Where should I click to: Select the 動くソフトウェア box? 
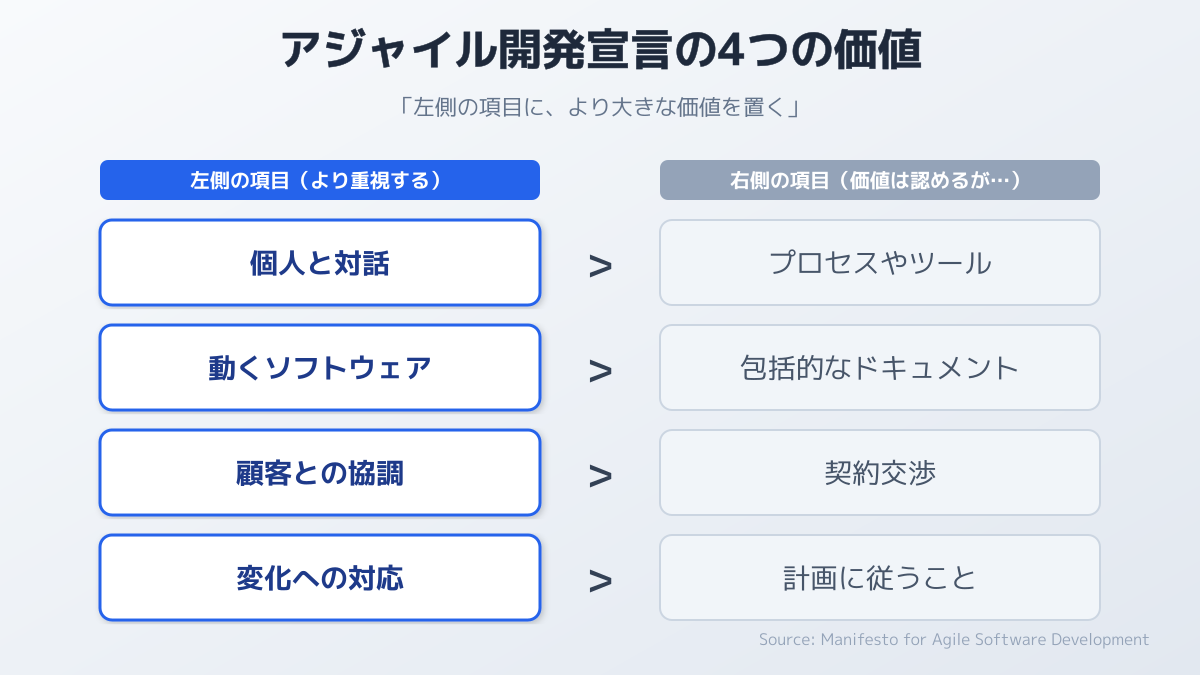click(x=320, y=368)
